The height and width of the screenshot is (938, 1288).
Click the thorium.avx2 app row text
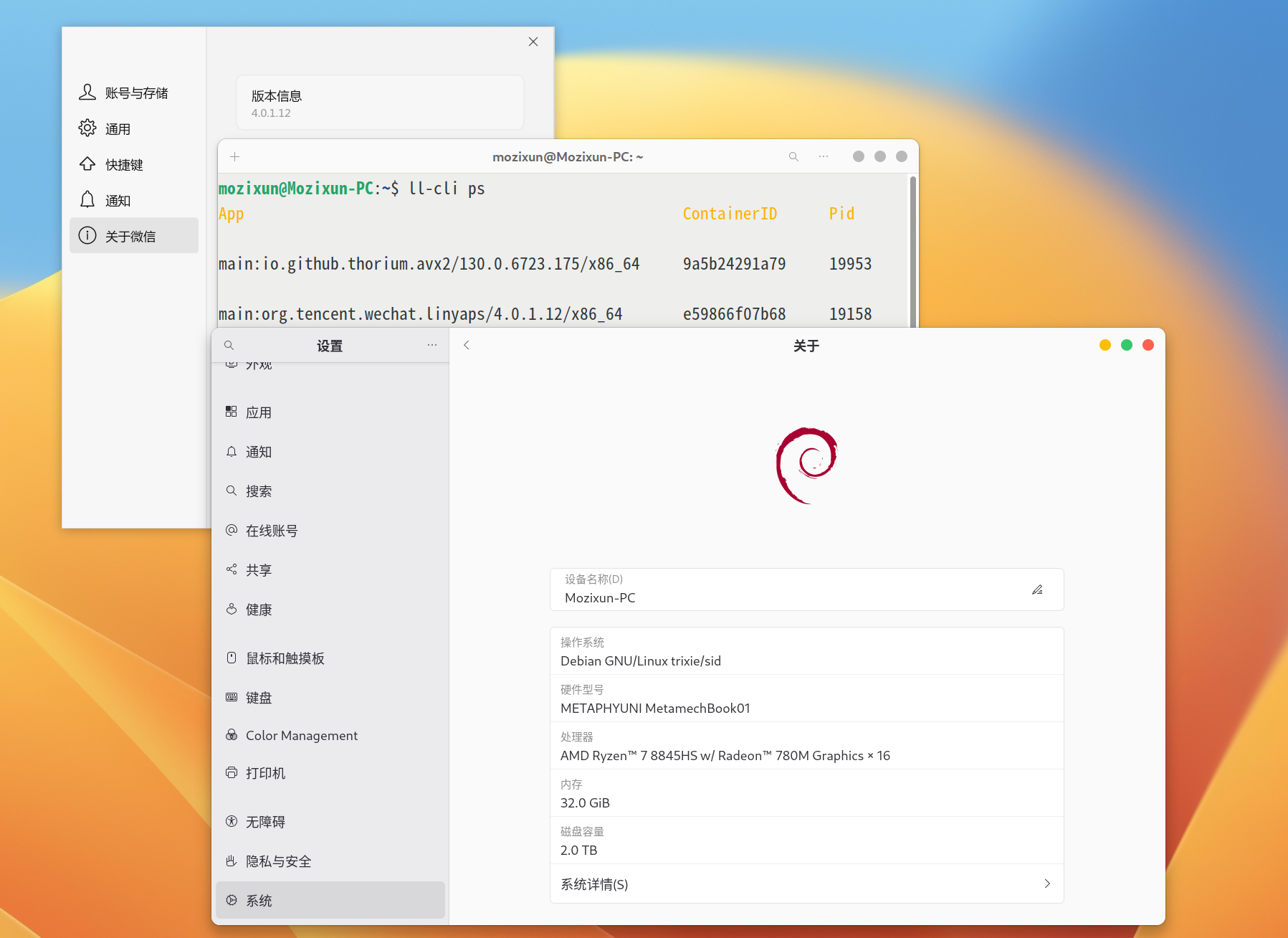tap(429, 264)
